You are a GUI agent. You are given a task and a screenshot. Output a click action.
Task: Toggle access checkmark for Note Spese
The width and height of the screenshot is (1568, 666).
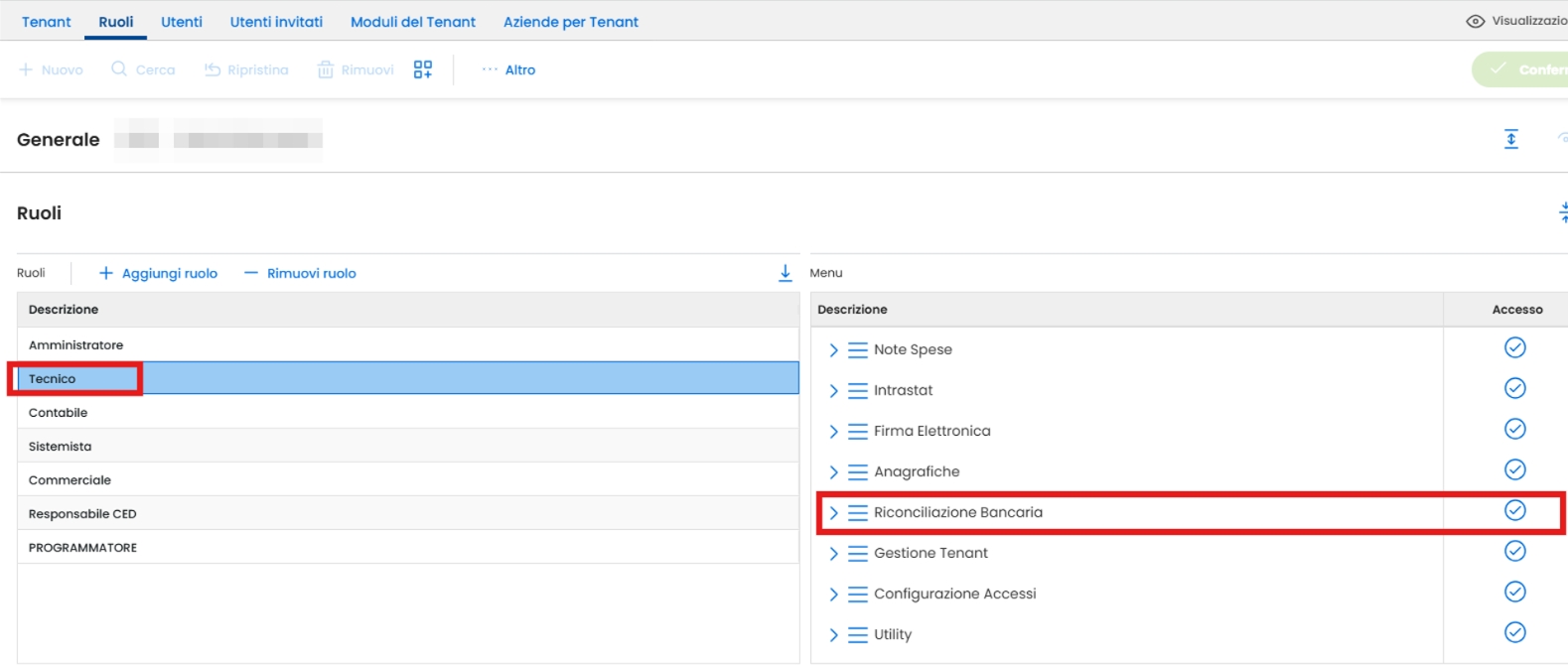point(1514,347)
